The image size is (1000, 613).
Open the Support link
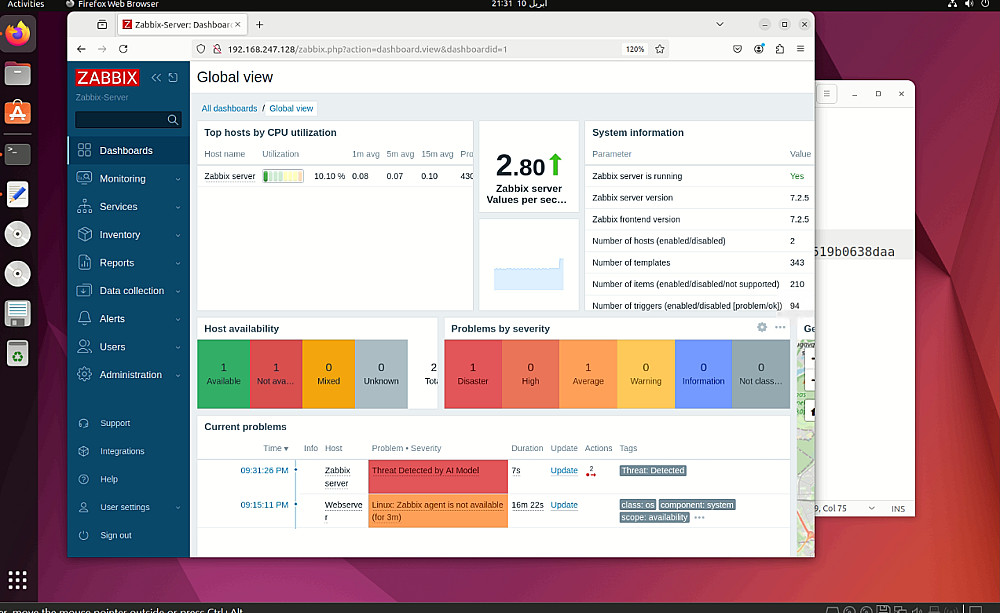tap(115, 423)
